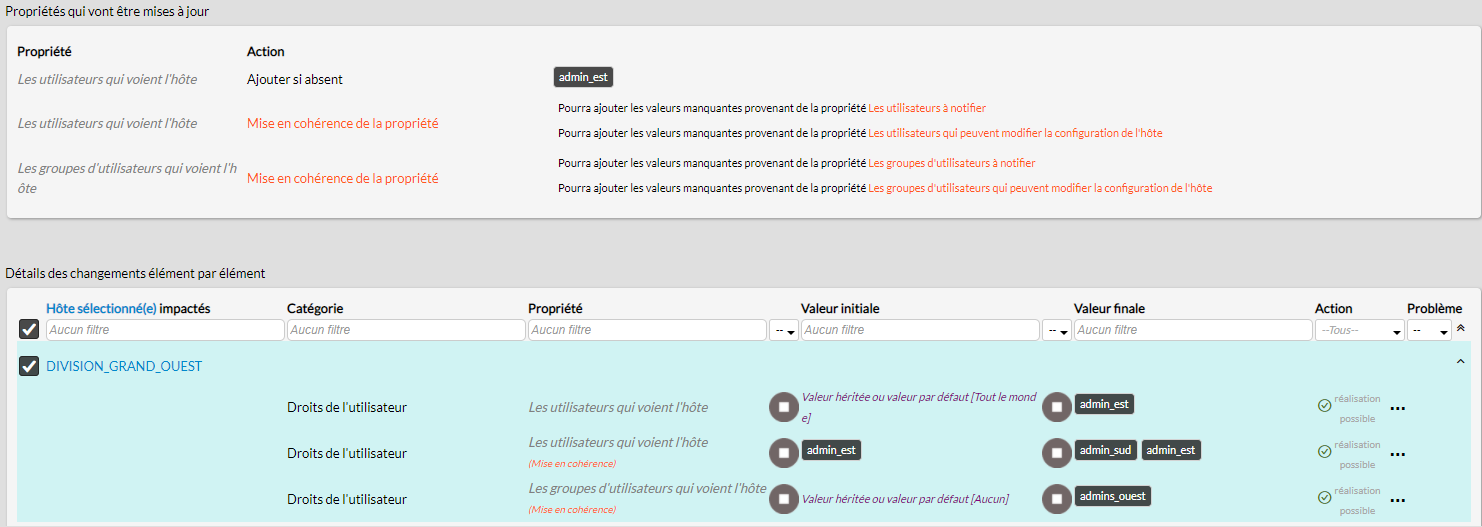Click round toggle beside 'Tout le monde' inherited value
This screenshot has width=1482, height=527.
[x=783, y=407]
